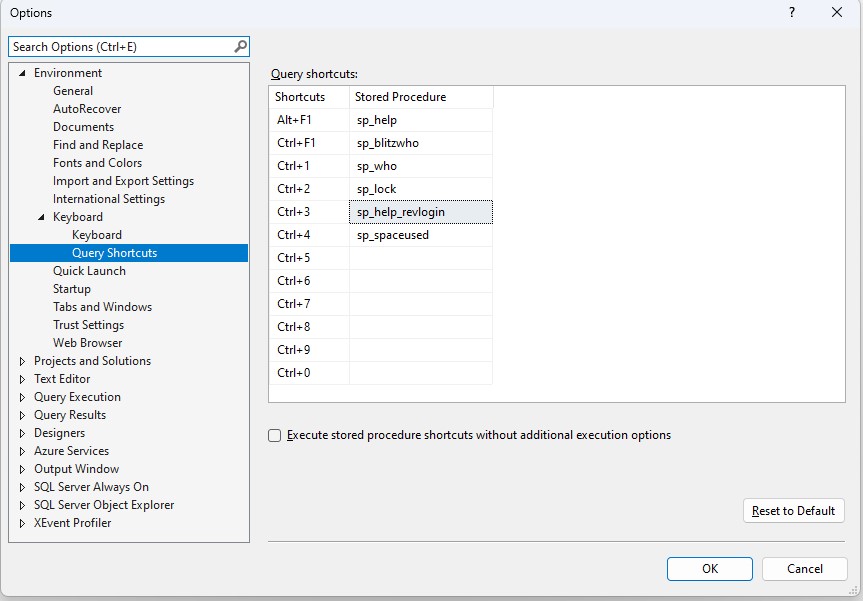Click the Cancel button
863x601 pixels.
(x=804, y=568)
